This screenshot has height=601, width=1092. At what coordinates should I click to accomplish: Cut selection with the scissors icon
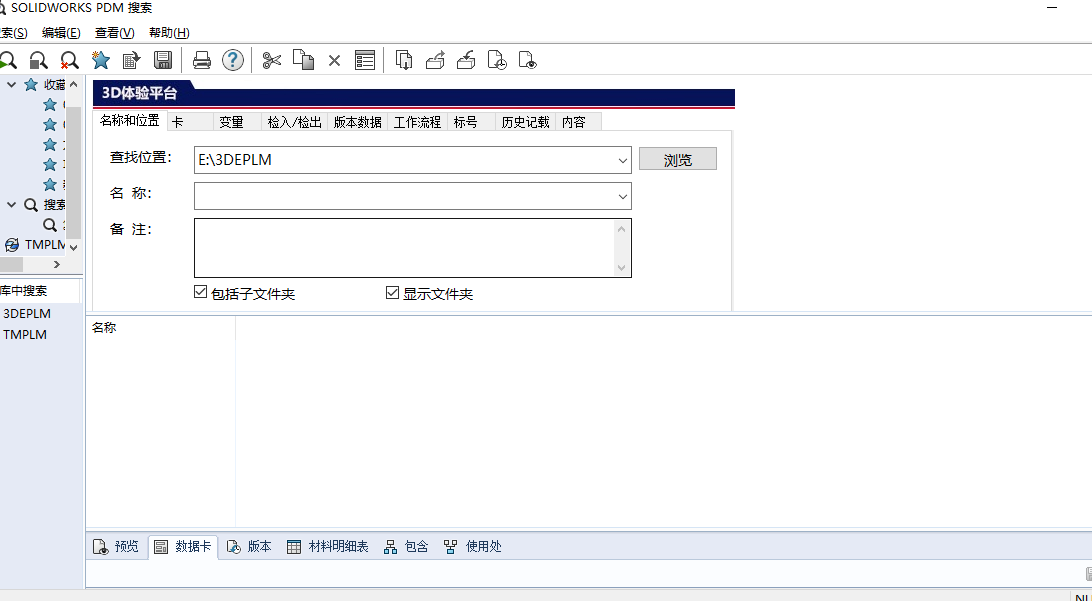[272, 61]
